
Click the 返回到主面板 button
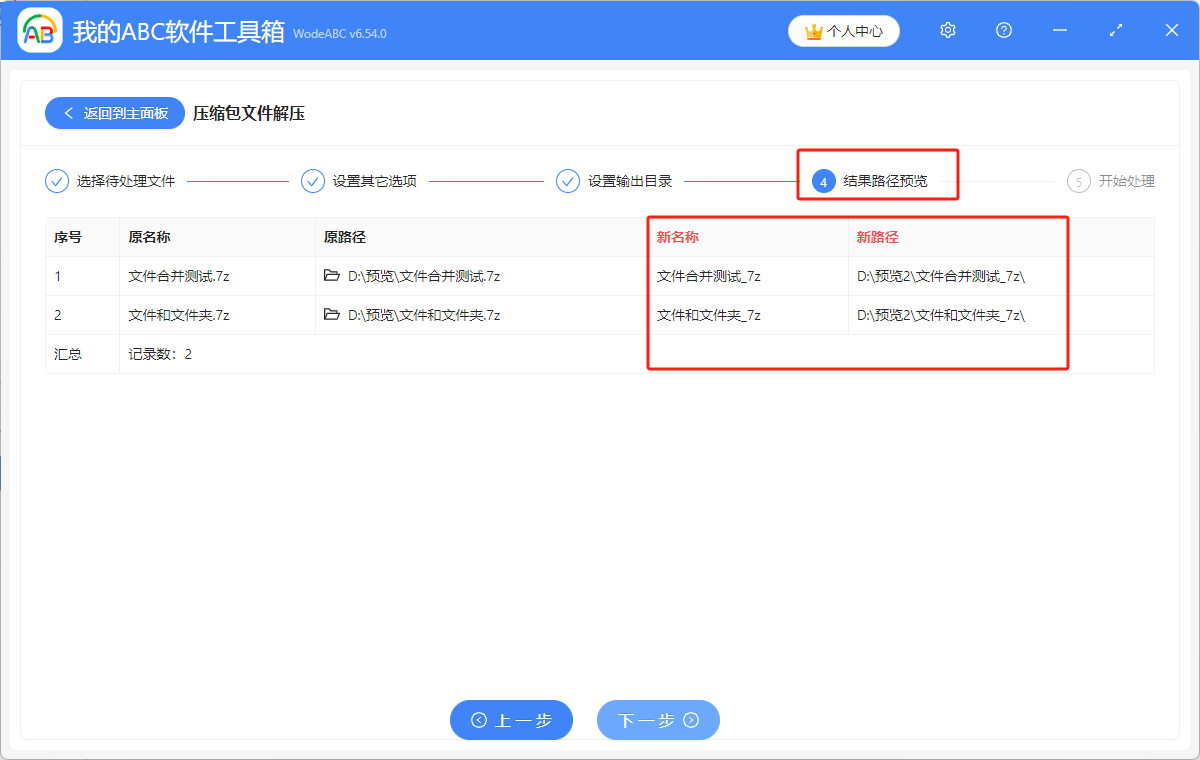coord(114,112)
